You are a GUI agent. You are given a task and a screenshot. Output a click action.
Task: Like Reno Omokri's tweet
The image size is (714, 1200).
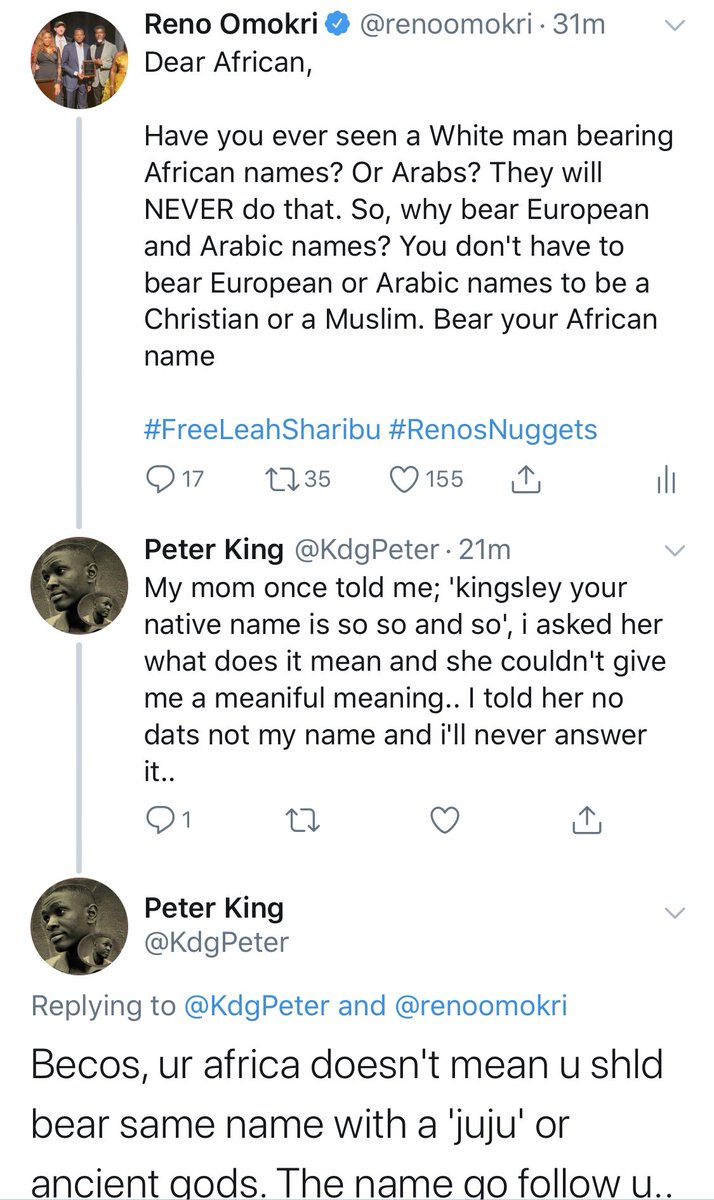tap(404, 480)
